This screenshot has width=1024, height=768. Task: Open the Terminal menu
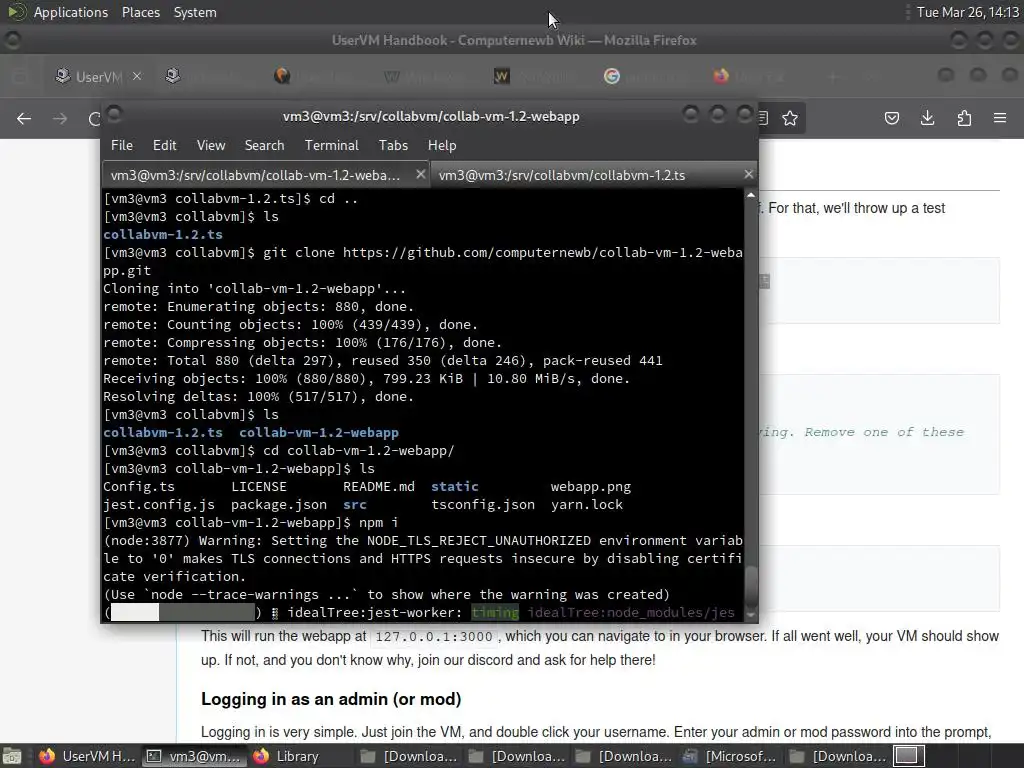pos(332,145)
